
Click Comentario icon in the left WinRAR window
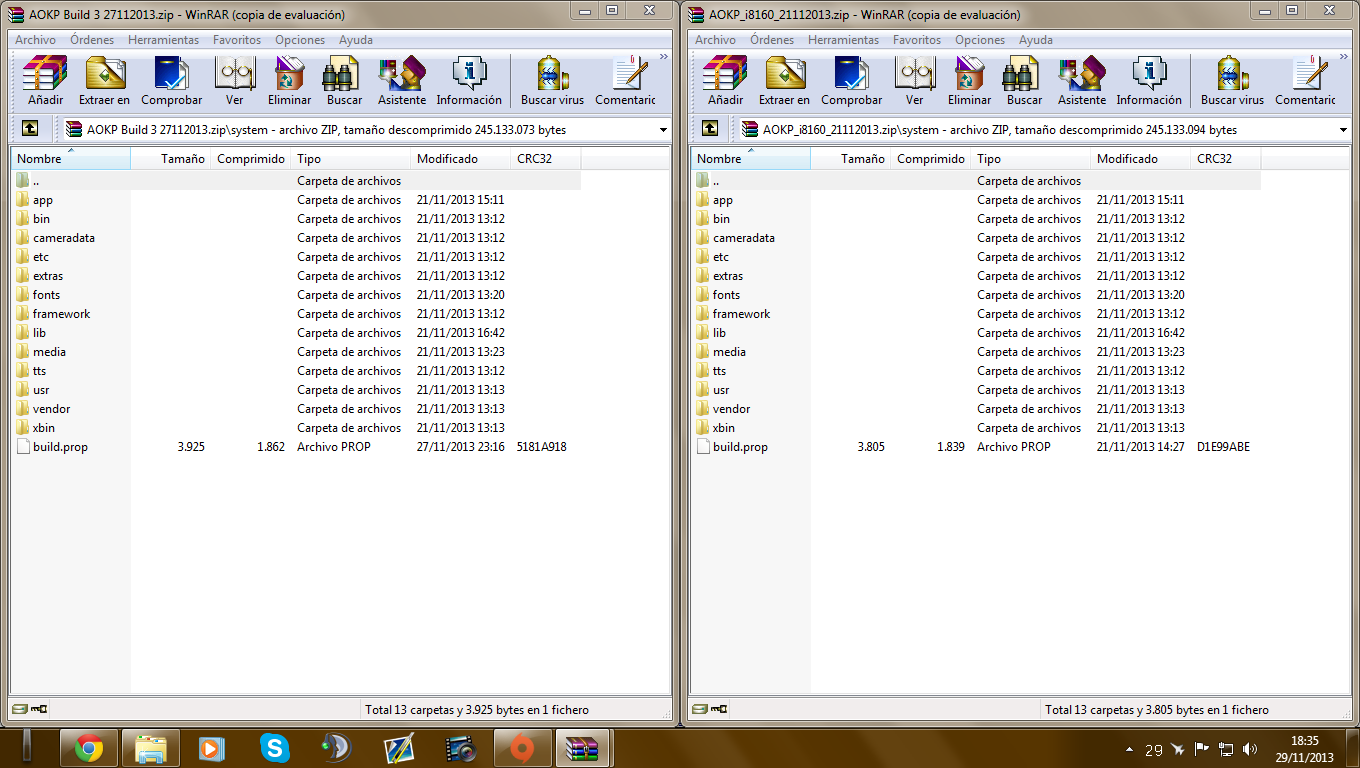(625, 81)
